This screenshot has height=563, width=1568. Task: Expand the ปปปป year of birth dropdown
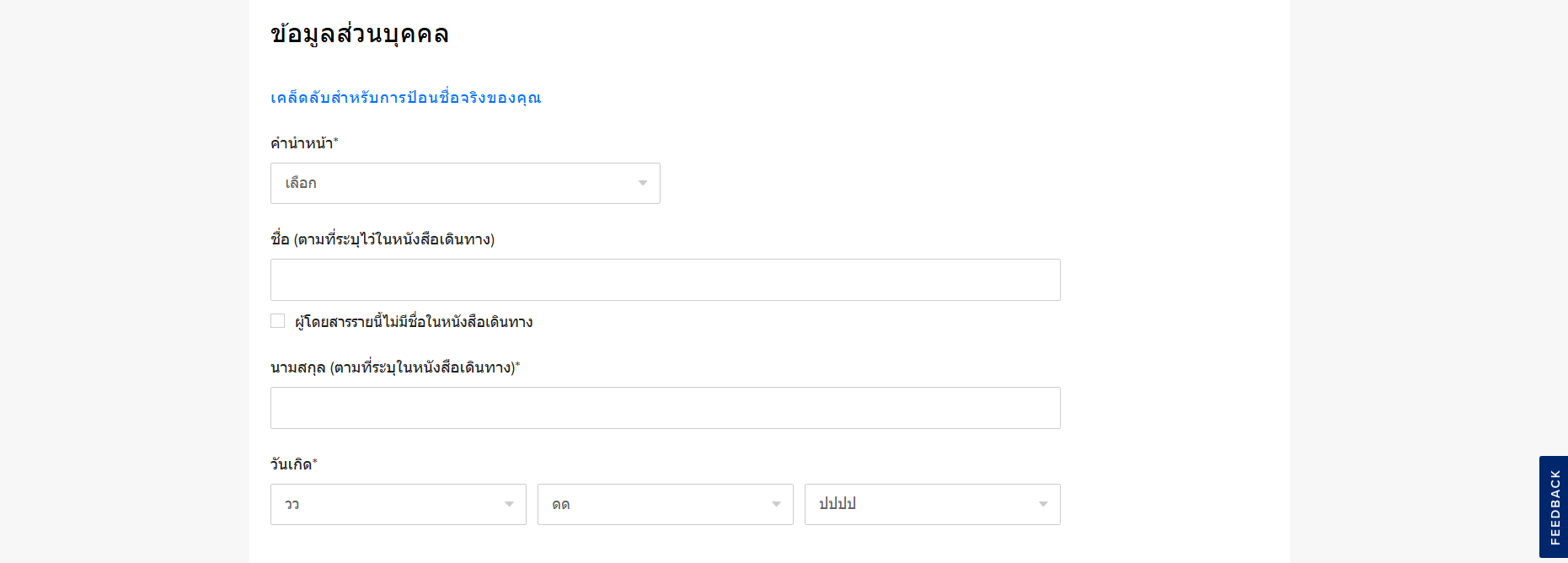[932, 504]
